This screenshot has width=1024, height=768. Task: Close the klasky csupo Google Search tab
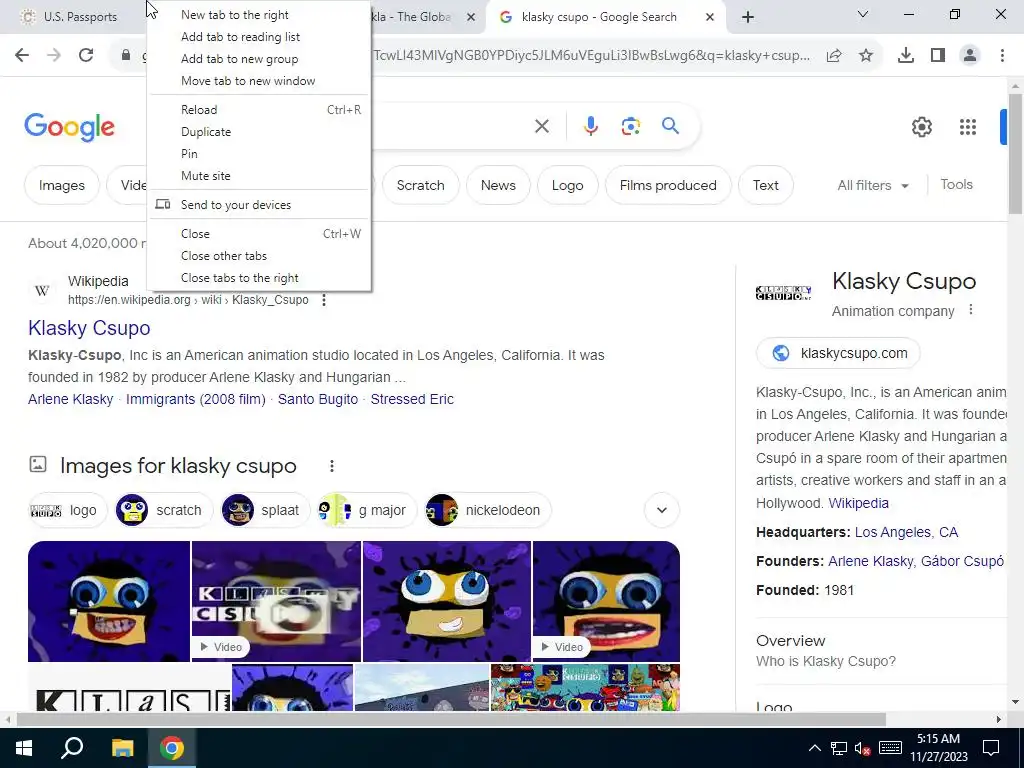710,17
